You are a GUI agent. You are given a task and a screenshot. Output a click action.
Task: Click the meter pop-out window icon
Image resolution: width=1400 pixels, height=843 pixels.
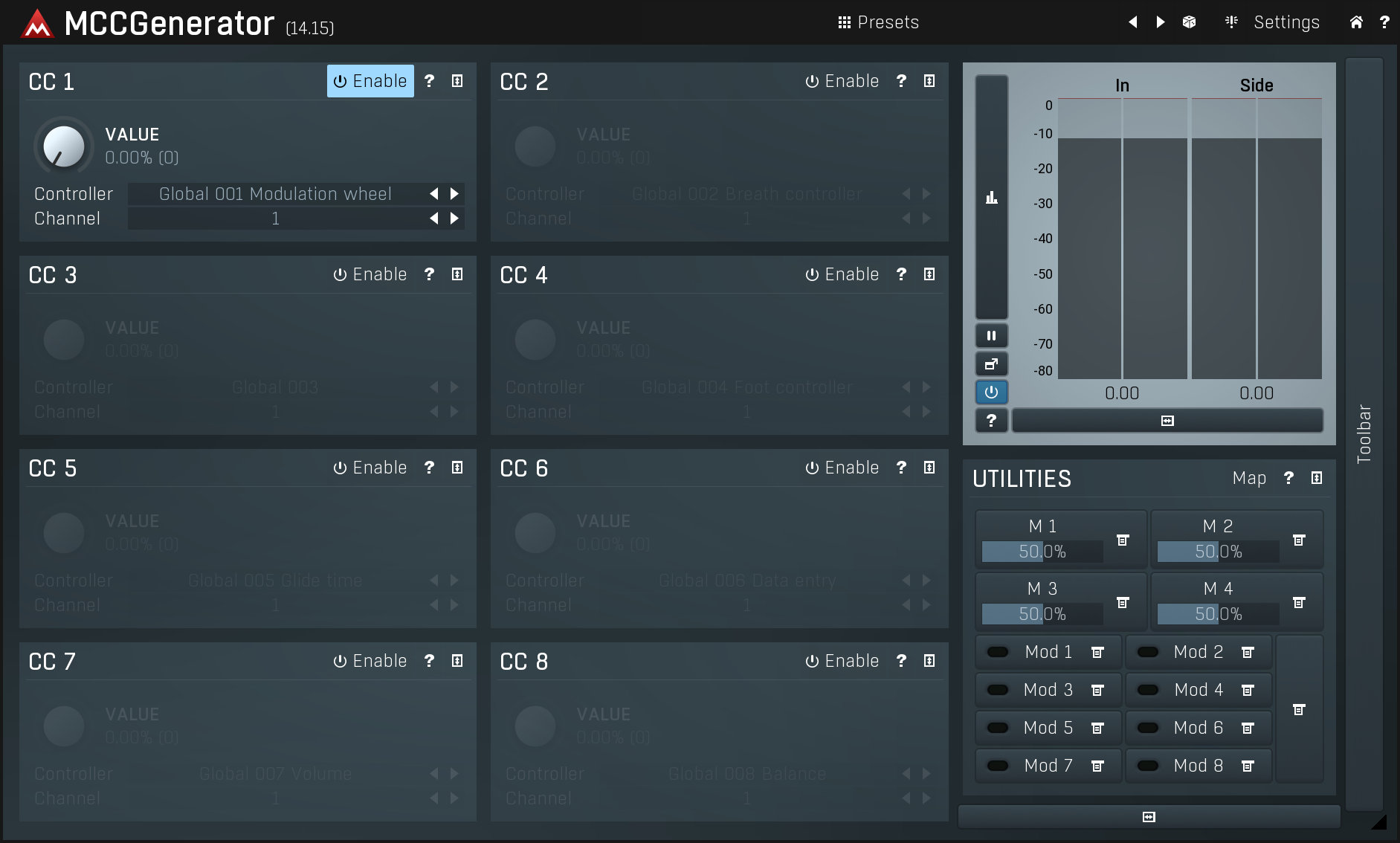pyautogui.click(x=991, y=364)
